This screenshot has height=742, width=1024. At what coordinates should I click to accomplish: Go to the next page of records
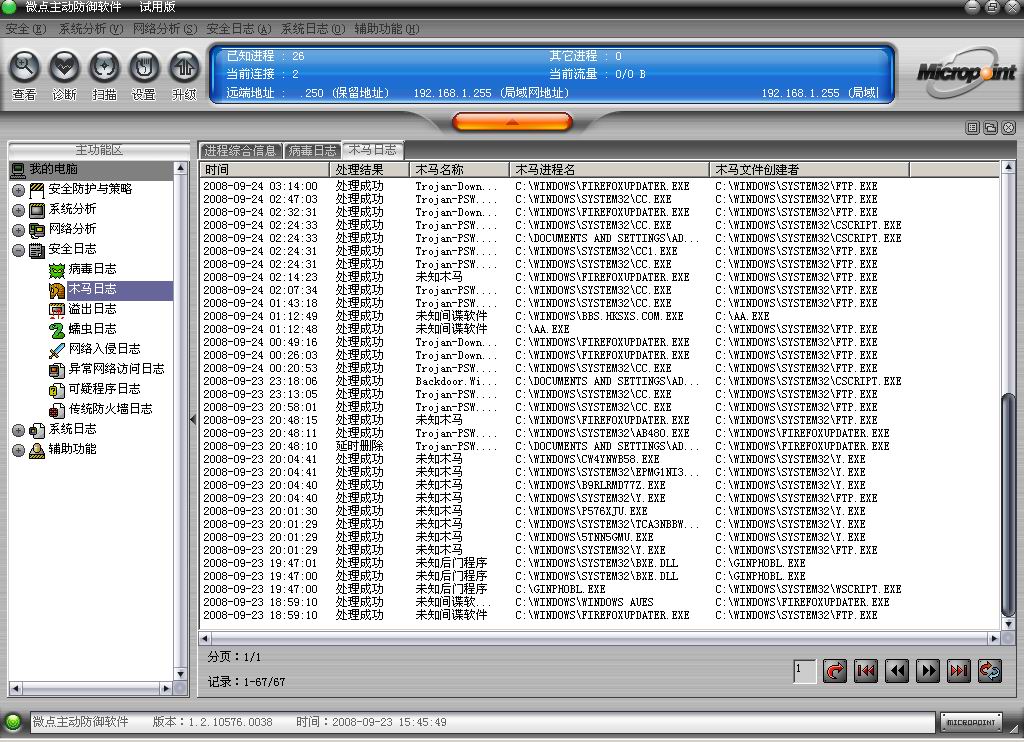[x=927, y=671]
